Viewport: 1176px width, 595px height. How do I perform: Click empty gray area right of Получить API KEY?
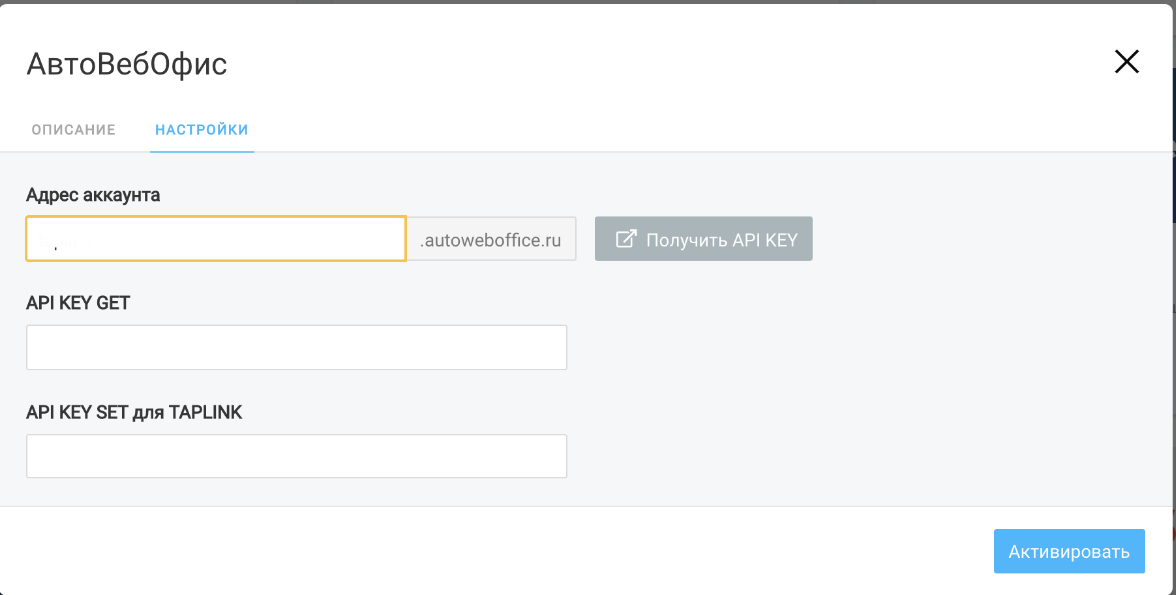click(x=980, y=239)
